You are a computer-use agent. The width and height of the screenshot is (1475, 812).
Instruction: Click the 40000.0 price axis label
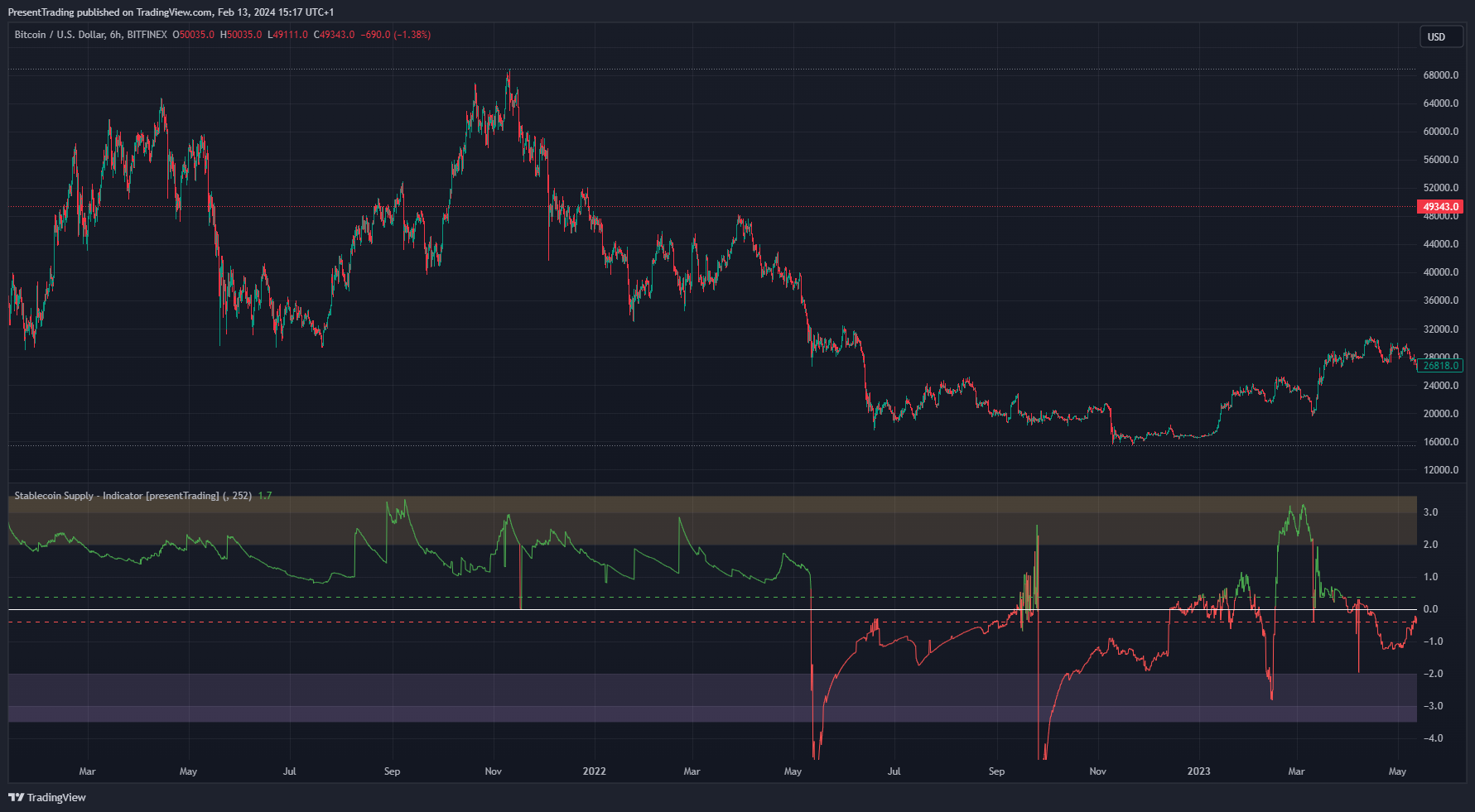pyautogui.click(x=1441, y=272)
